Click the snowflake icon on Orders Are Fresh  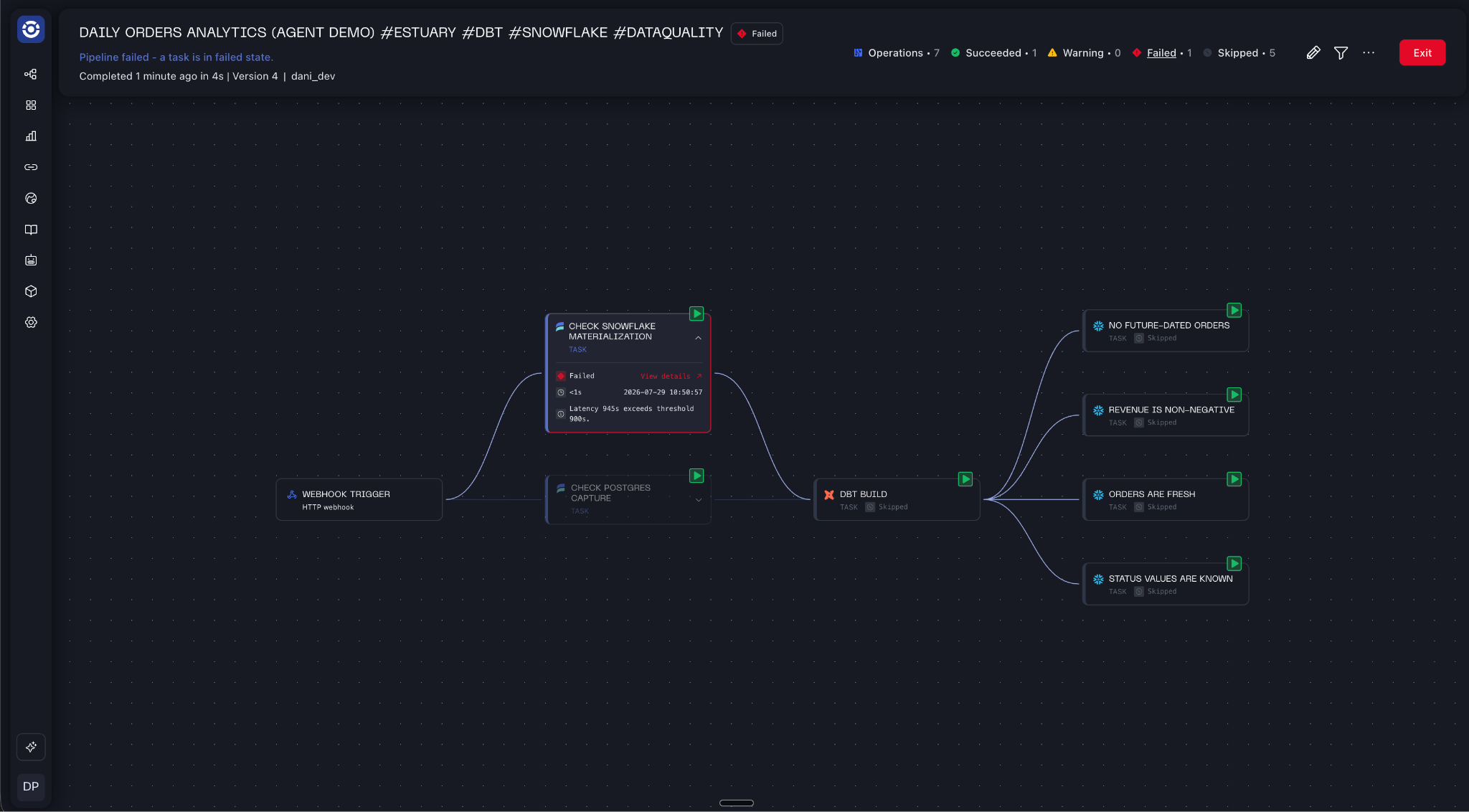[1098, 494]
